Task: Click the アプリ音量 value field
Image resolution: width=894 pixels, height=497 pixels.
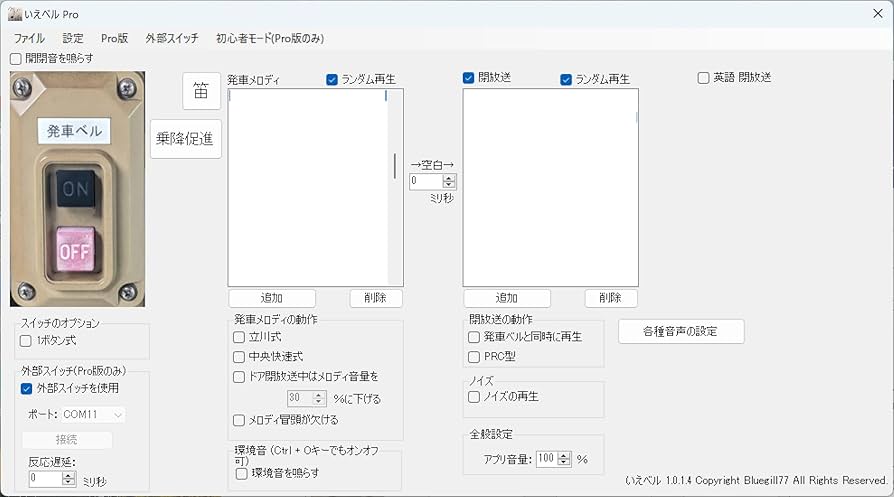Action: [x=547, y=459]
